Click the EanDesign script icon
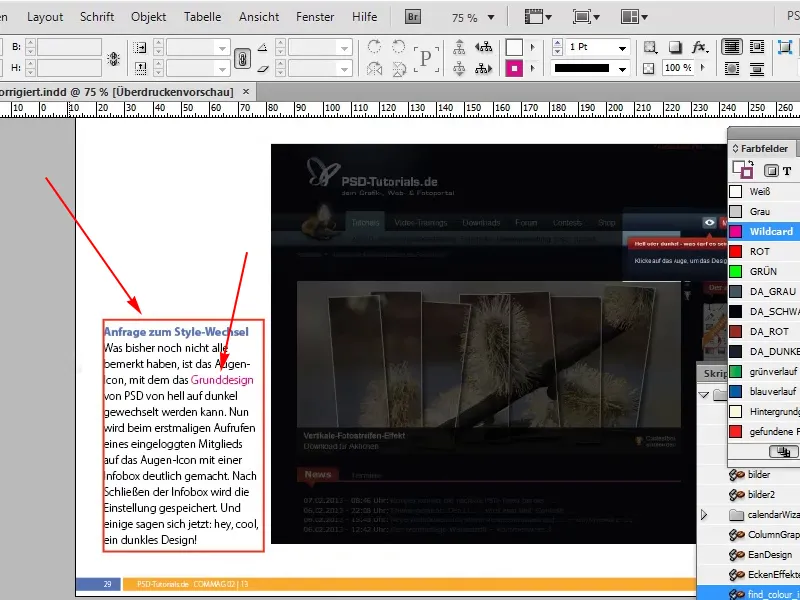800x600 pixels. pyautogui.click(x=739, y=555)
